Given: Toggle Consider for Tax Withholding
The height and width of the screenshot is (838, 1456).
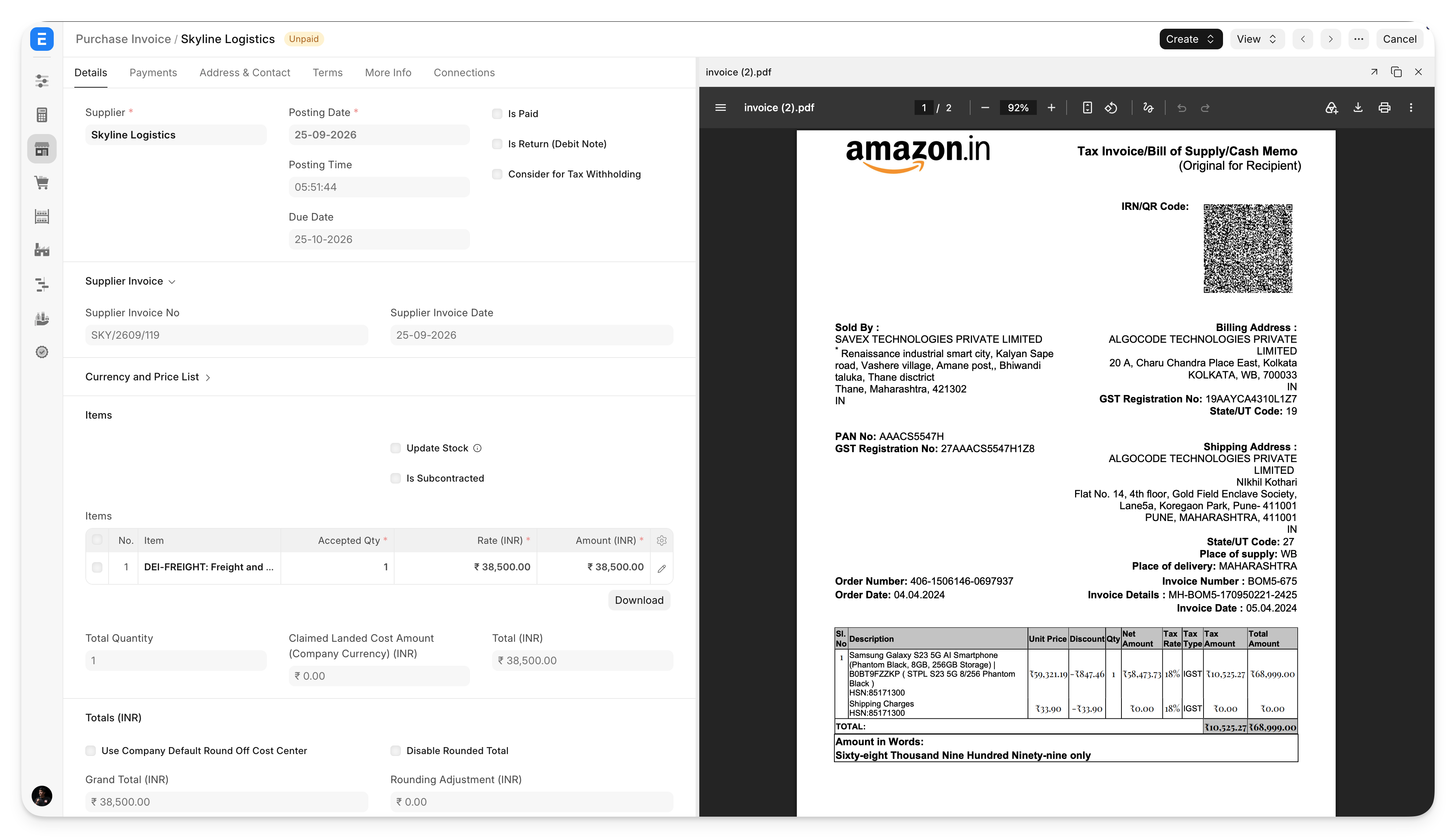Looking at the screenshot, I should point(497,175).
